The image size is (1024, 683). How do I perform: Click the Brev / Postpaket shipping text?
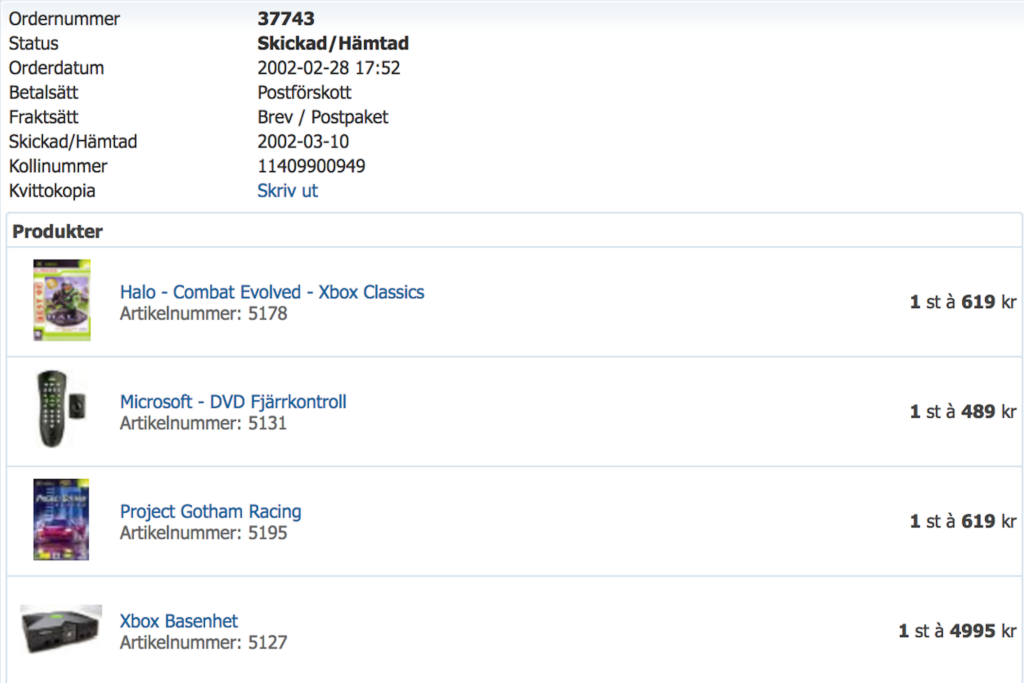tap(323, 117)
